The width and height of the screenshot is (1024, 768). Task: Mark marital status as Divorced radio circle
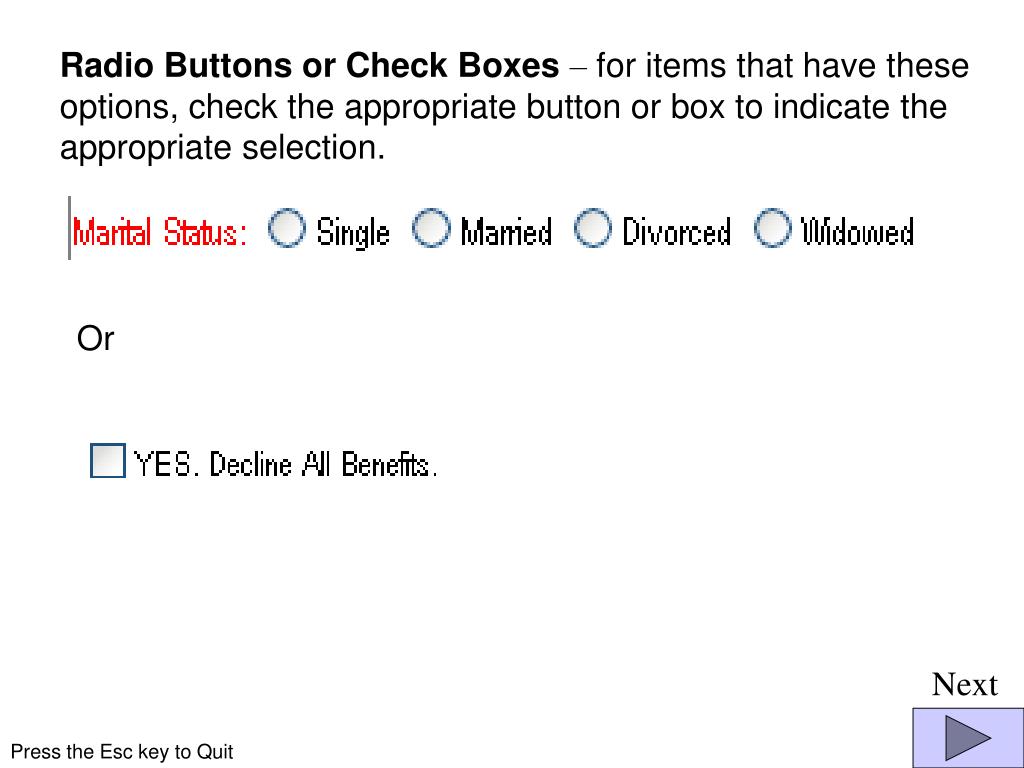click(593, 228)
